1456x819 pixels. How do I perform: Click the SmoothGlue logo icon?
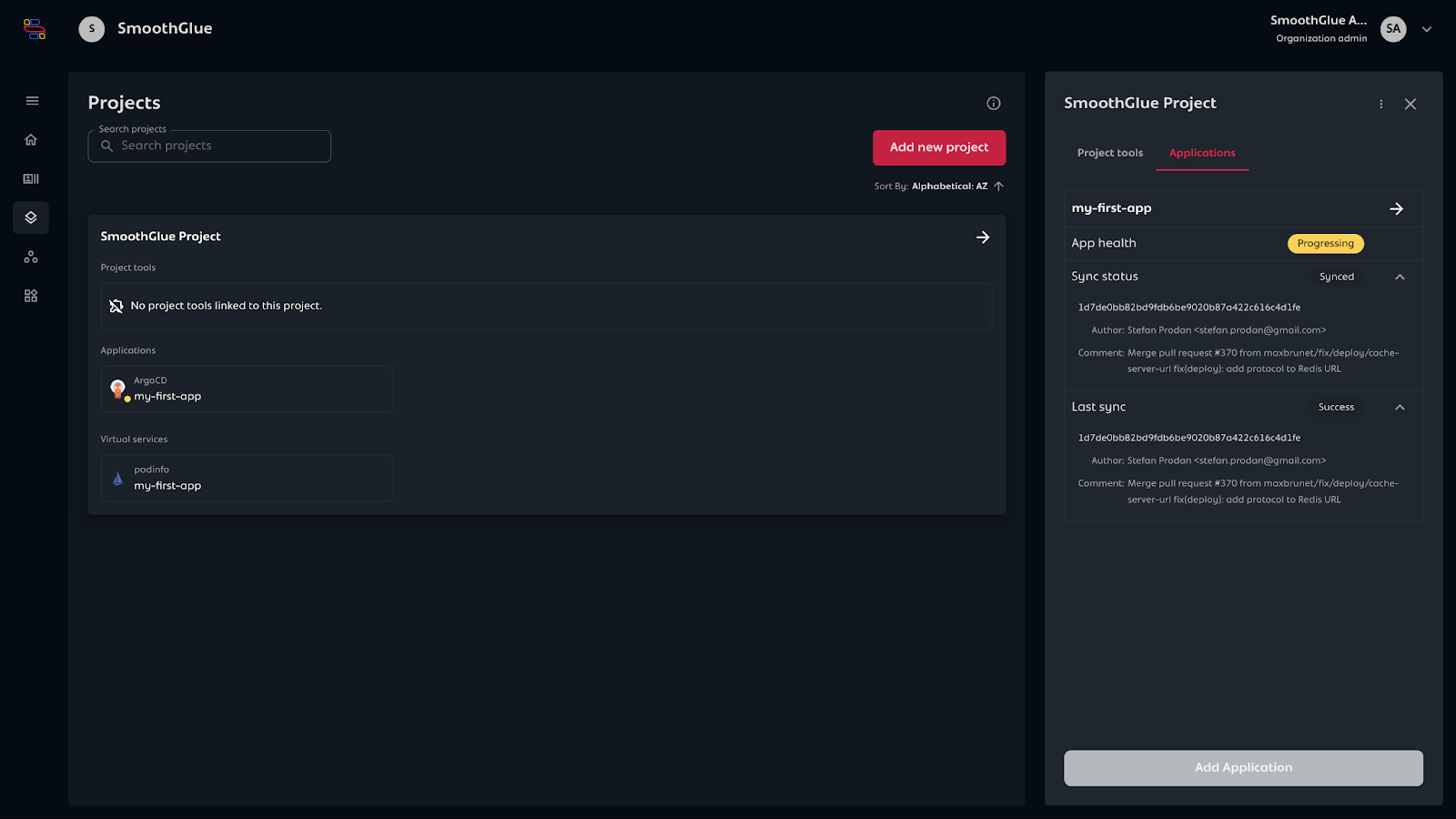[x=35, y=29]
